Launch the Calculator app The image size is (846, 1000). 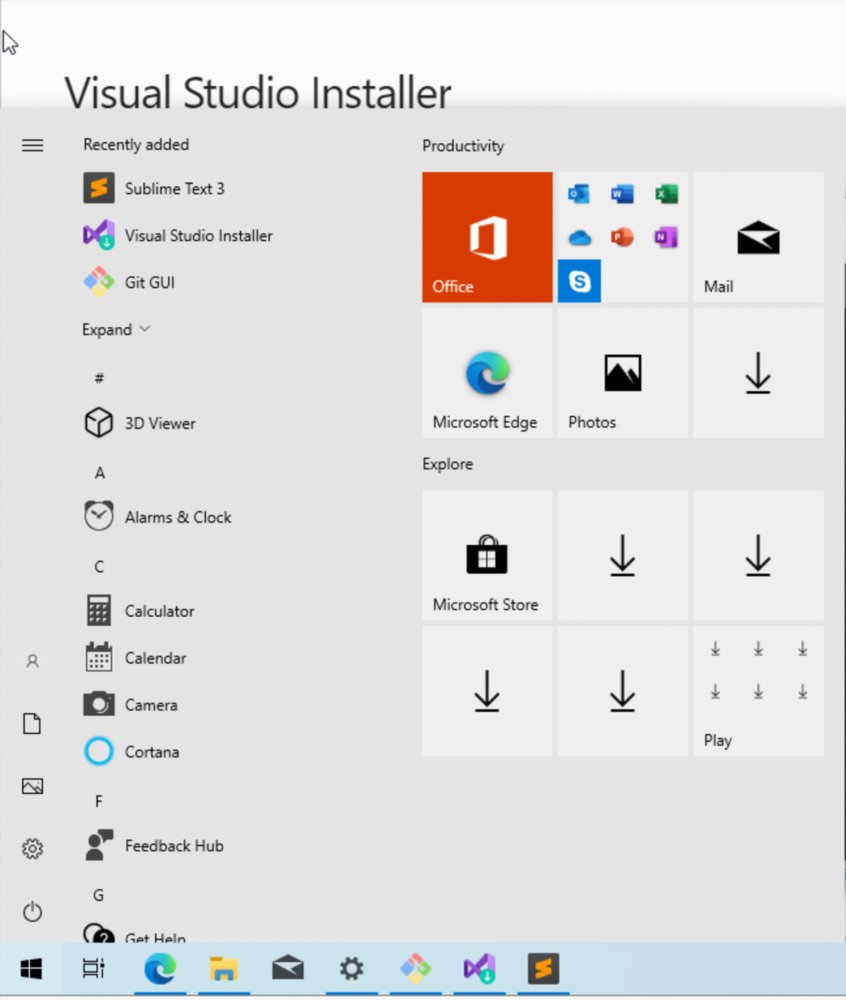138,611
